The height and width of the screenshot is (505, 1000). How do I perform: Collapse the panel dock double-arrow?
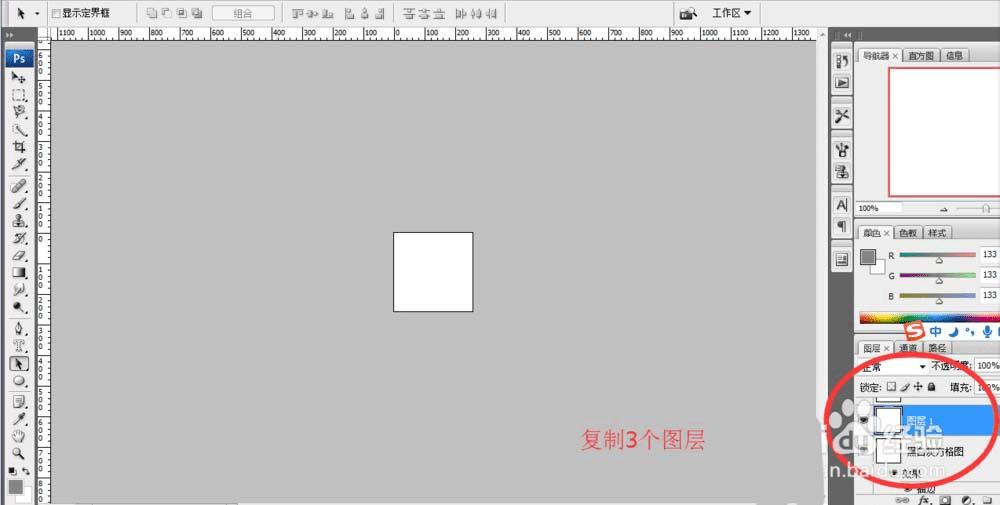[x=847, y=35]
